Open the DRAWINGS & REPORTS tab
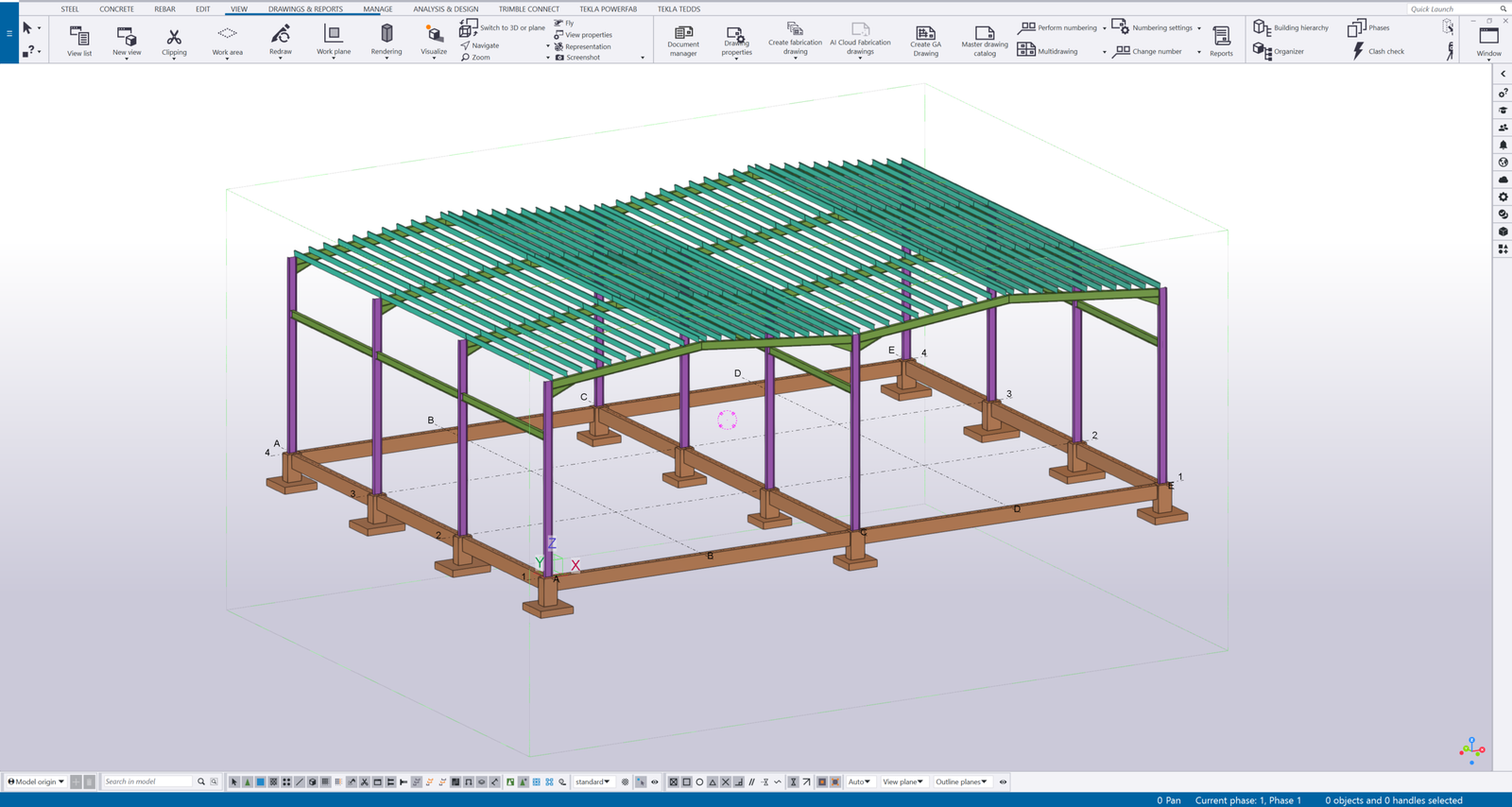This screenshot has height=807, width=1512. pos(305,9)
